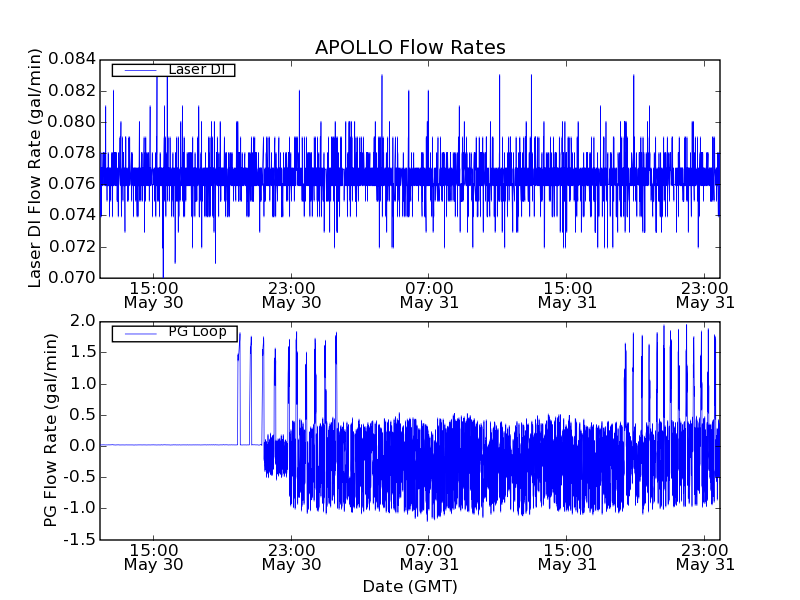Click the "PG Flow Rate (gal/min)" y-axis label
Viewport: 800px width, 600px height.
[x=51, y=430]
